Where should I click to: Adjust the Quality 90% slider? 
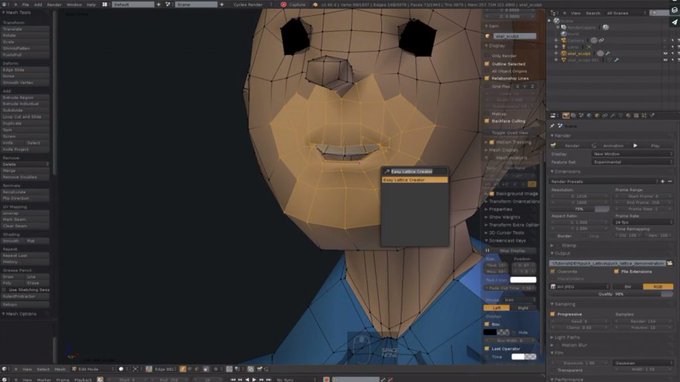pos(611,294)
